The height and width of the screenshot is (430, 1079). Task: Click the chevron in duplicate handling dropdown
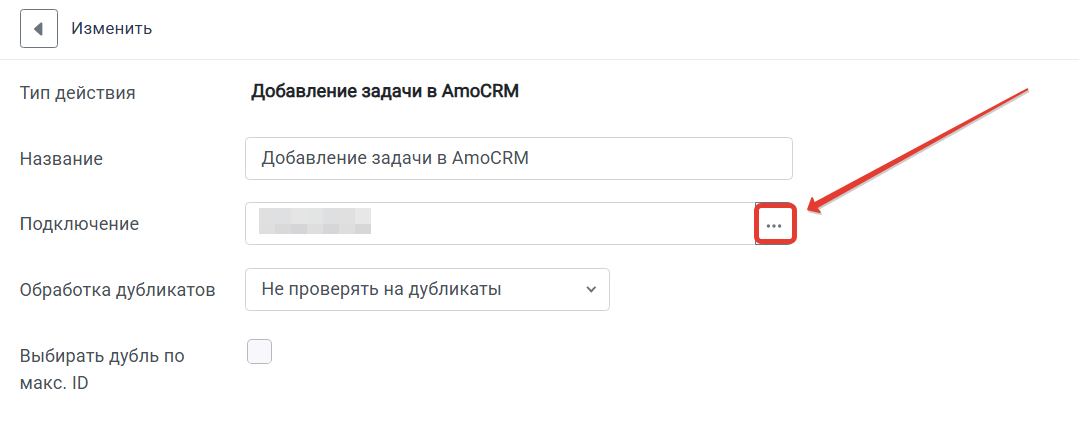tap(590, 290)
